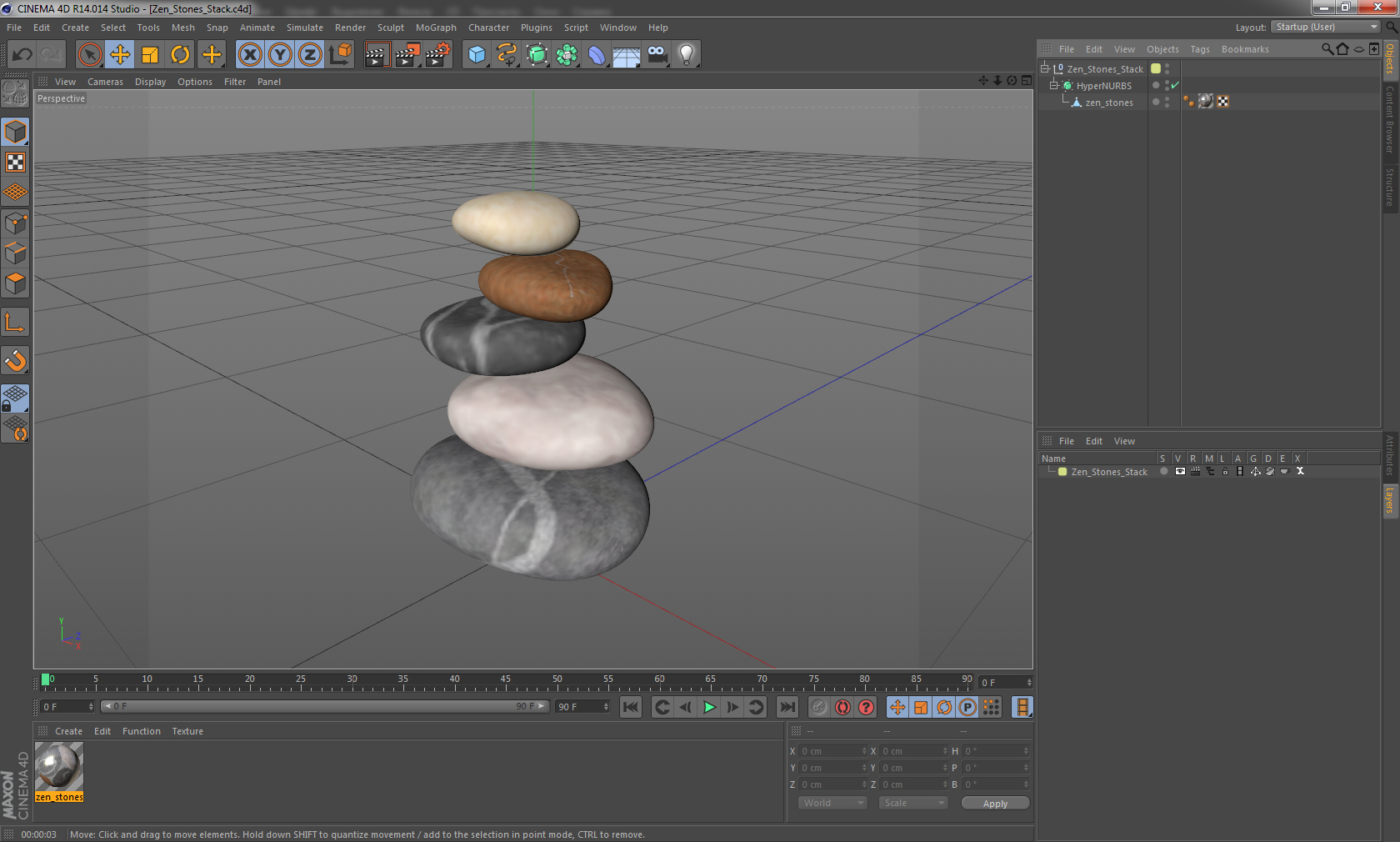
Task: Open the World coordinate mode dropdown
Action: (832, 803)
